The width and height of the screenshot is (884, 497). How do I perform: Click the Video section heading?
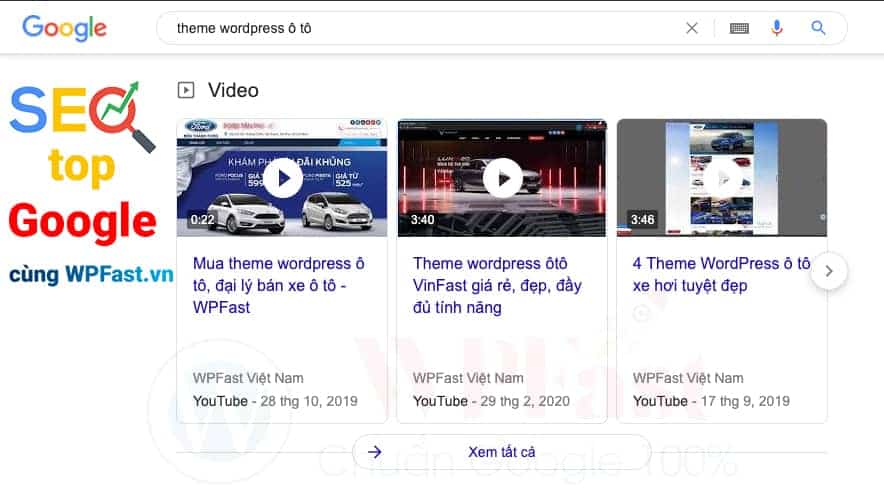pyautogui.click(x=233, y=90)
